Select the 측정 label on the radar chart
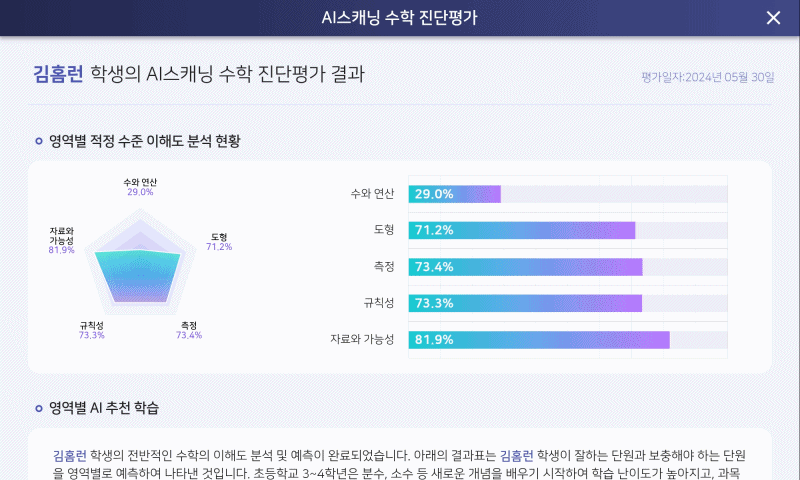The image size is (800, 480). (x=188, y=330)
